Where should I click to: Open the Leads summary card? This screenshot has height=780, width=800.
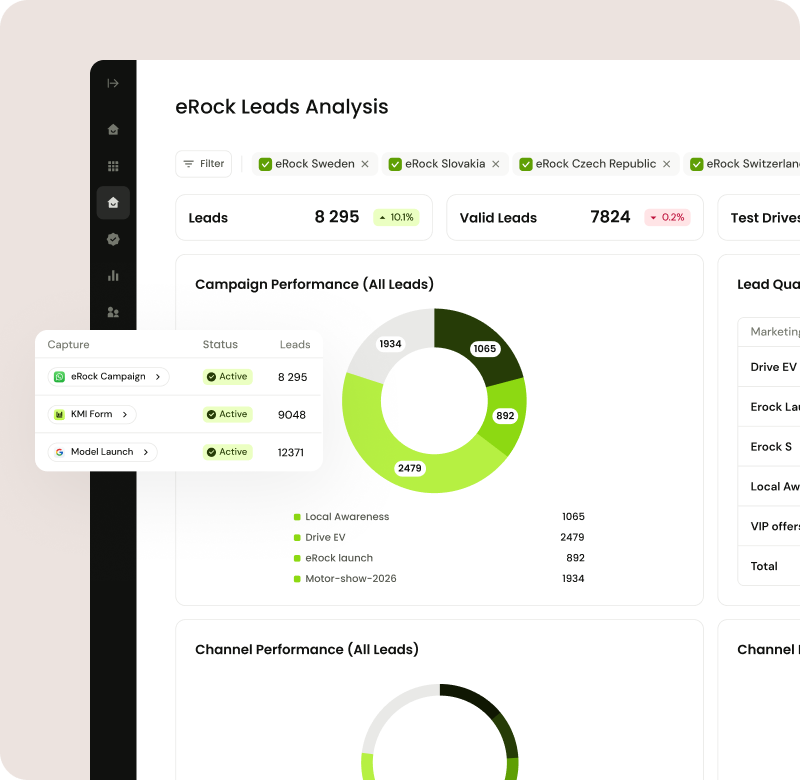click(304, 218)
